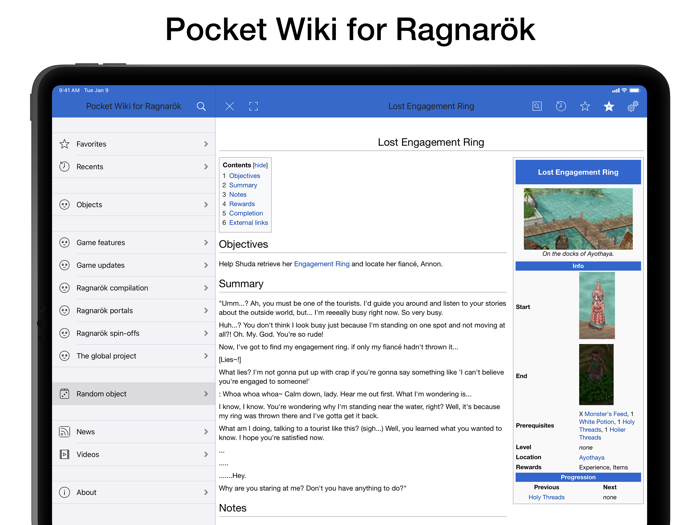Select the Random object menu row
700x525 pixels.
134,394
